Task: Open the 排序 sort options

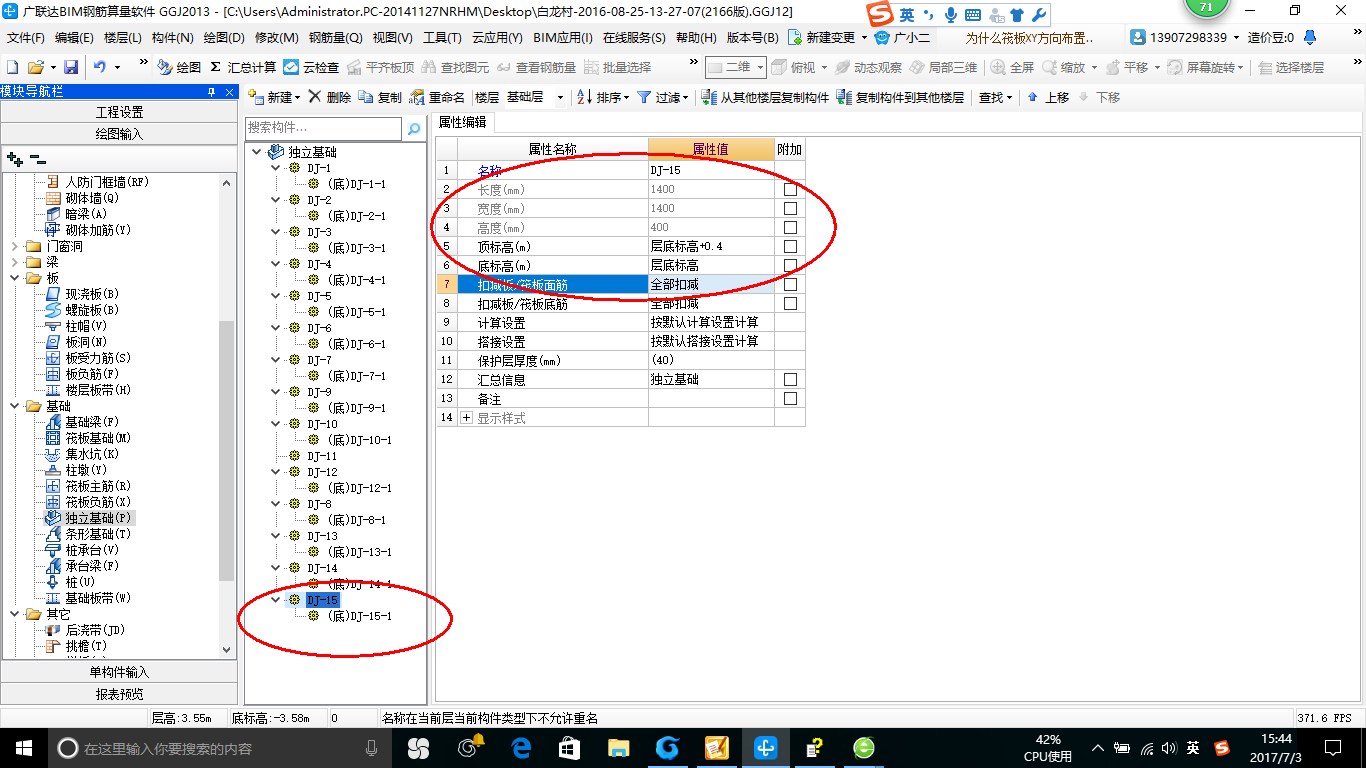Action: 604,97
